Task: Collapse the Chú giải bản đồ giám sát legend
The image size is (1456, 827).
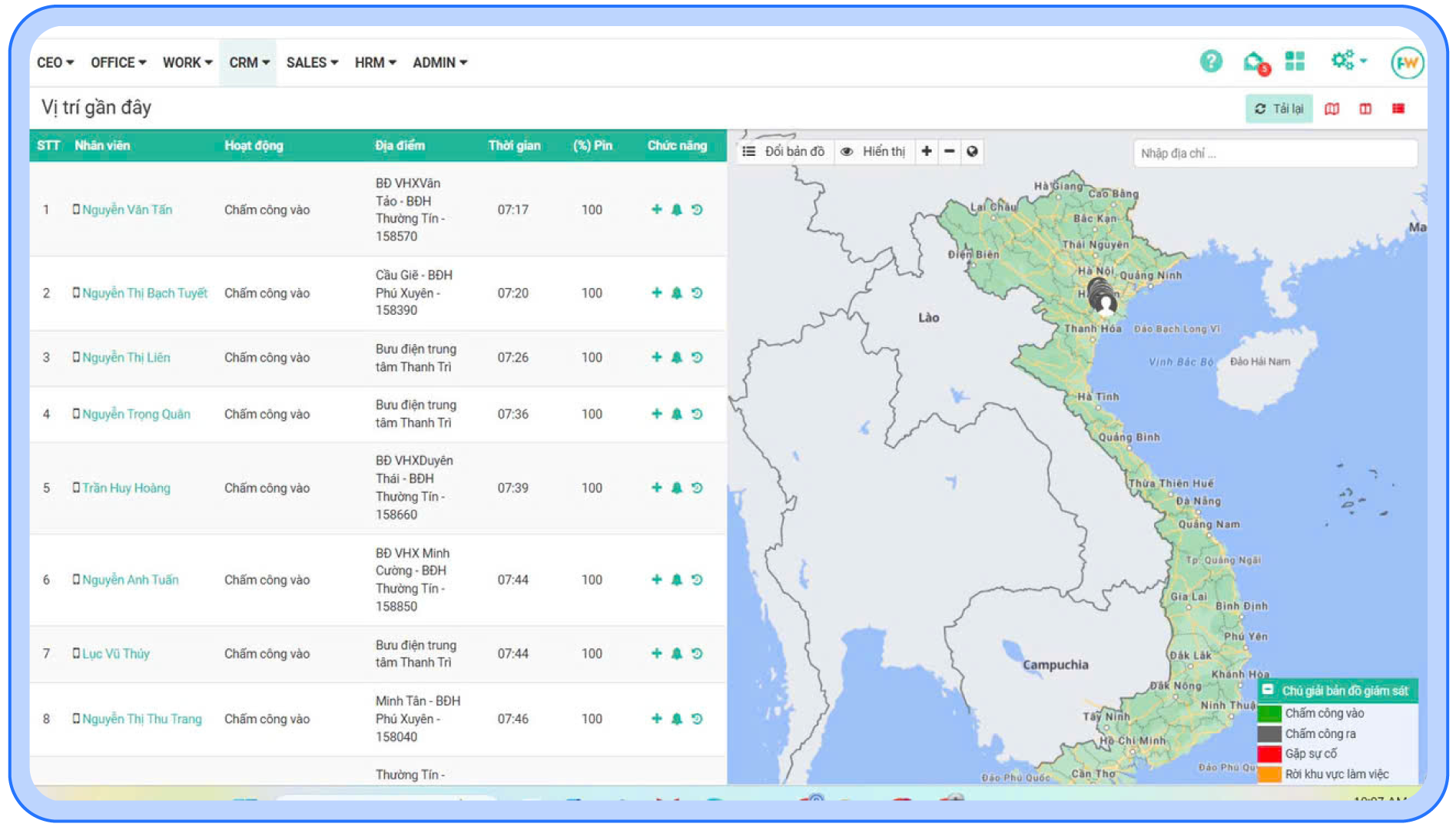Action: tap(1269, 690)
